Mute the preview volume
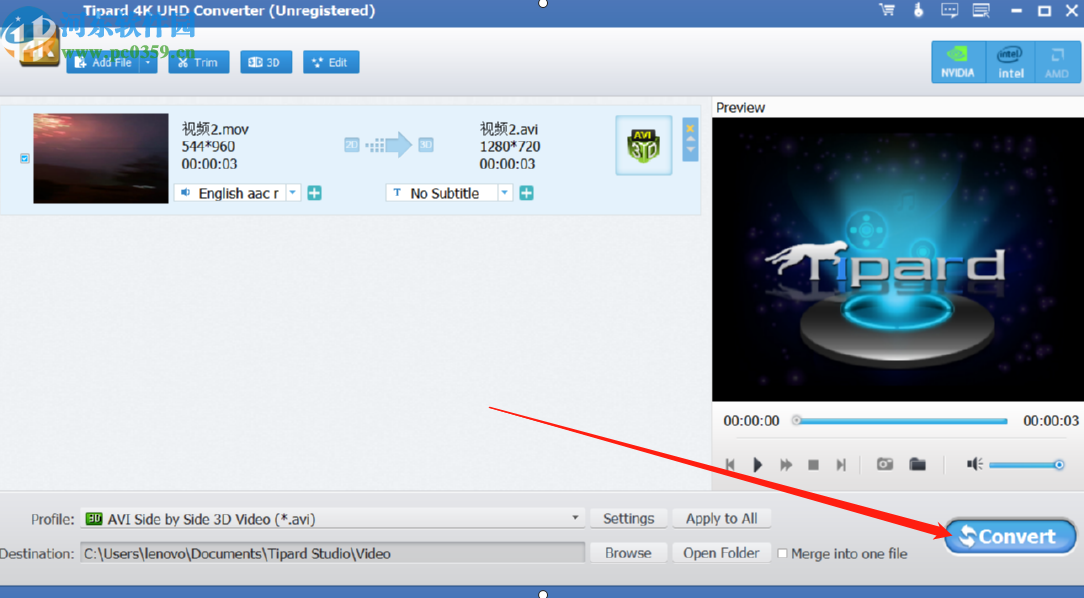 click(975, 464)
